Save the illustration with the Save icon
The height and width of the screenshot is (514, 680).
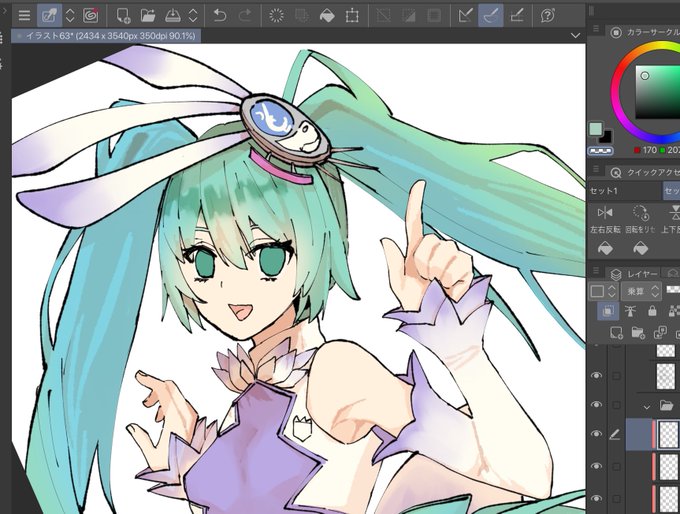(173, 16)
